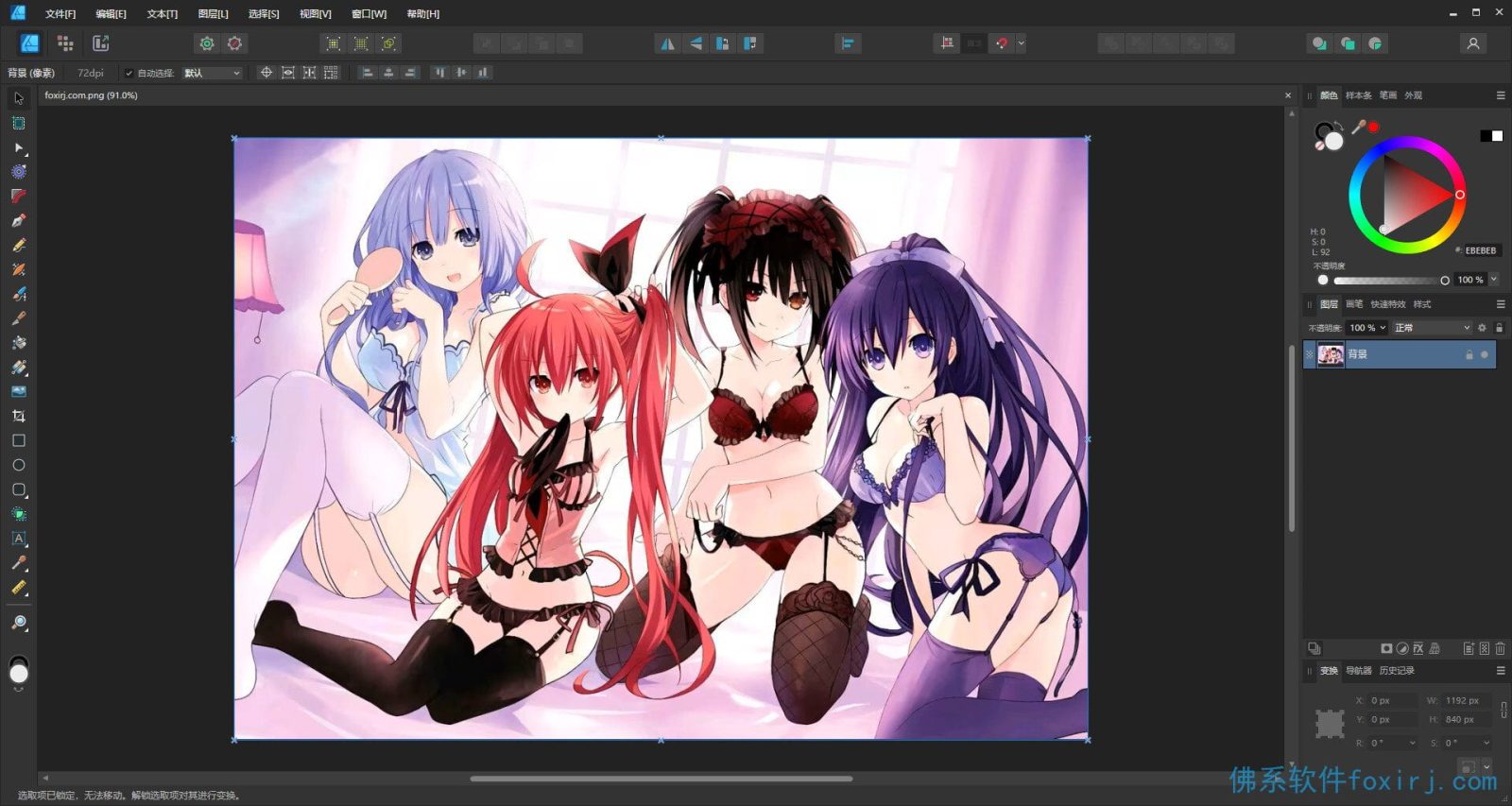The height and width of the screenshot is (806, 1512).
Task: Select the Rectangle shape tool
Action: (18, 440)
